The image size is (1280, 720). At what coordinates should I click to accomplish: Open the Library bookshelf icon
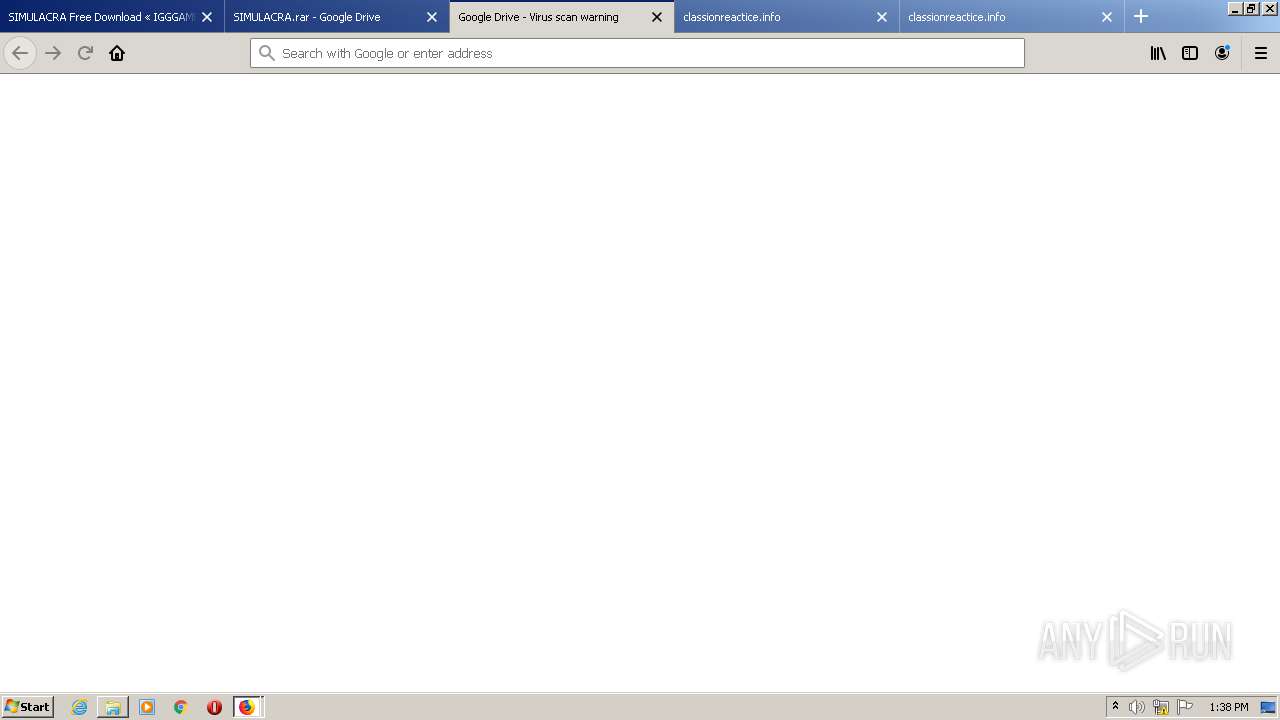click(x=1158, y=53)
